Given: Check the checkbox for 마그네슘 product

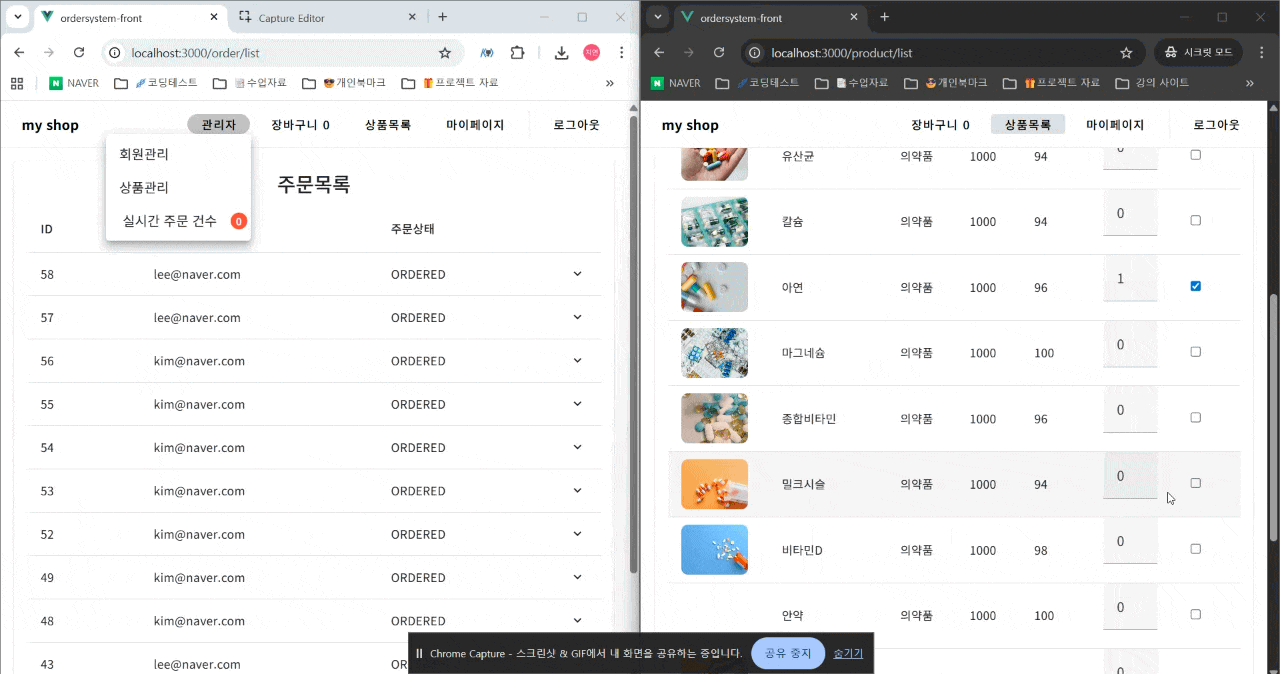Looking at the screenshot, I should (1195, 352).
